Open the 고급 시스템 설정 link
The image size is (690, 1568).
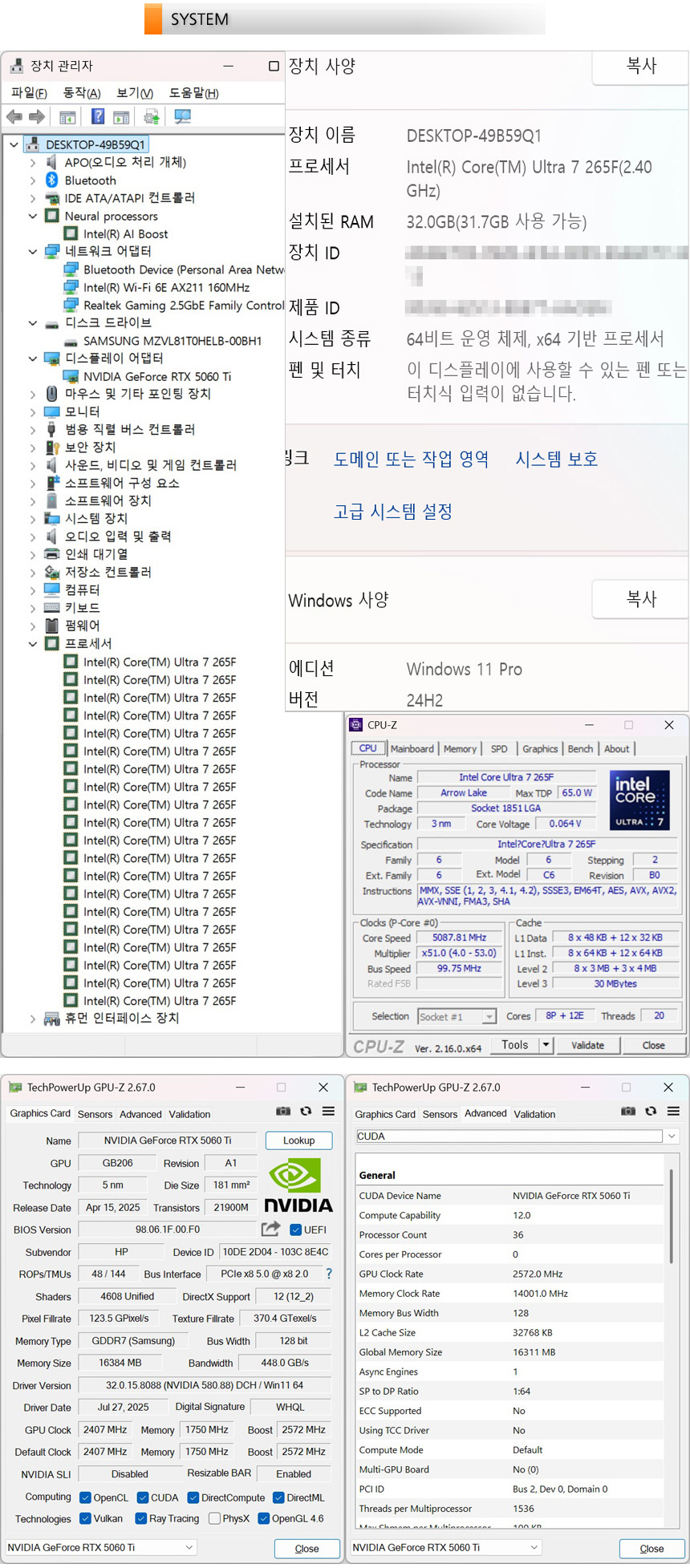pyautogui.click(x=393, y=512)
